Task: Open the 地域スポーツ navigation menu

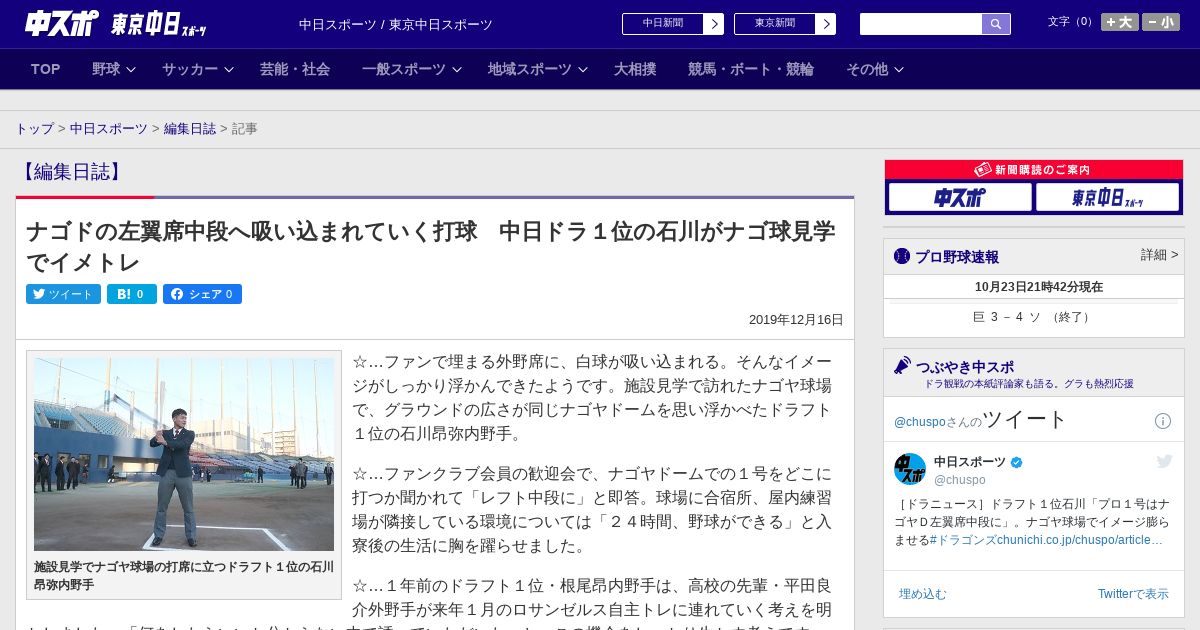Action: [x=530, y=69]
